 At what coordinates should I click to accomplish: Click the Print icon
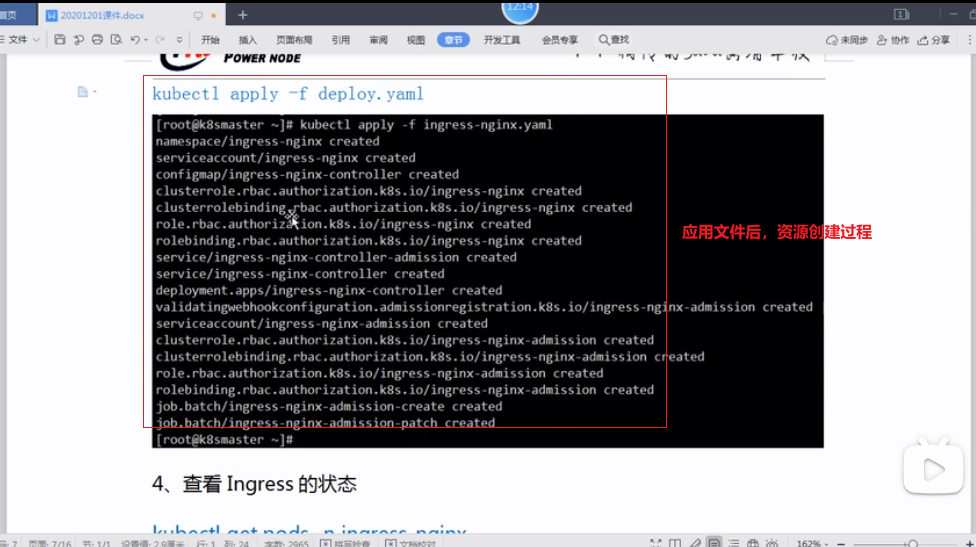(97, 40)
